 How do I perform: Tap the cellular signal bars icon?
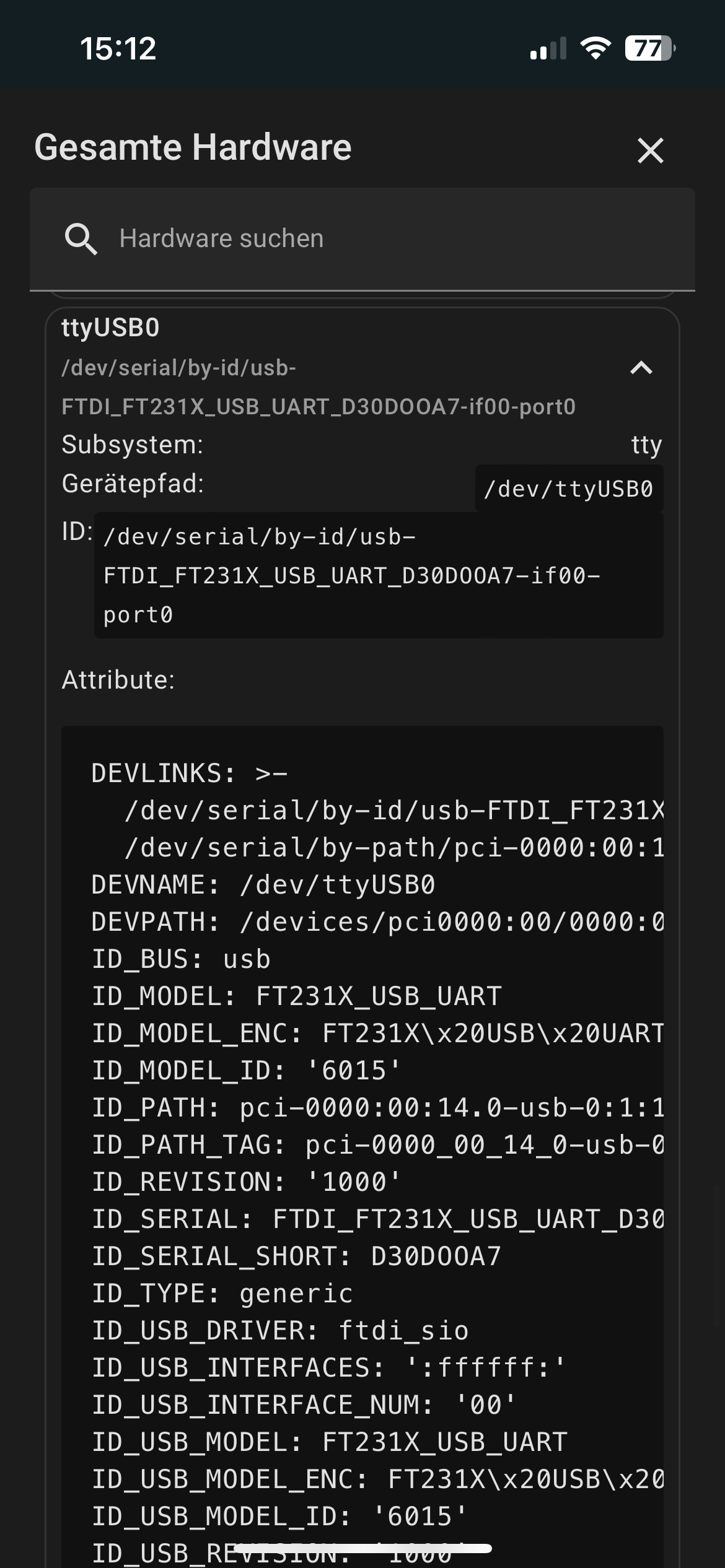[548, 48]
